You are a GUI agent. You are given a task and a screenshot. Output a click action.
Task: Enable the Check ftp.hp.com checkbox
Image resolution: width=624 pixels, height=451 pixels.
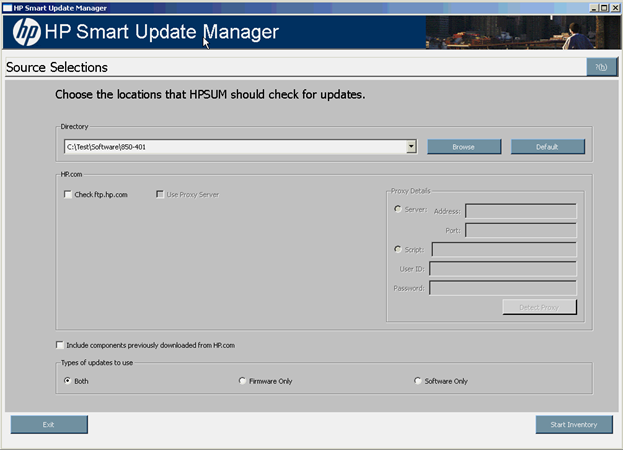[68, 195]
